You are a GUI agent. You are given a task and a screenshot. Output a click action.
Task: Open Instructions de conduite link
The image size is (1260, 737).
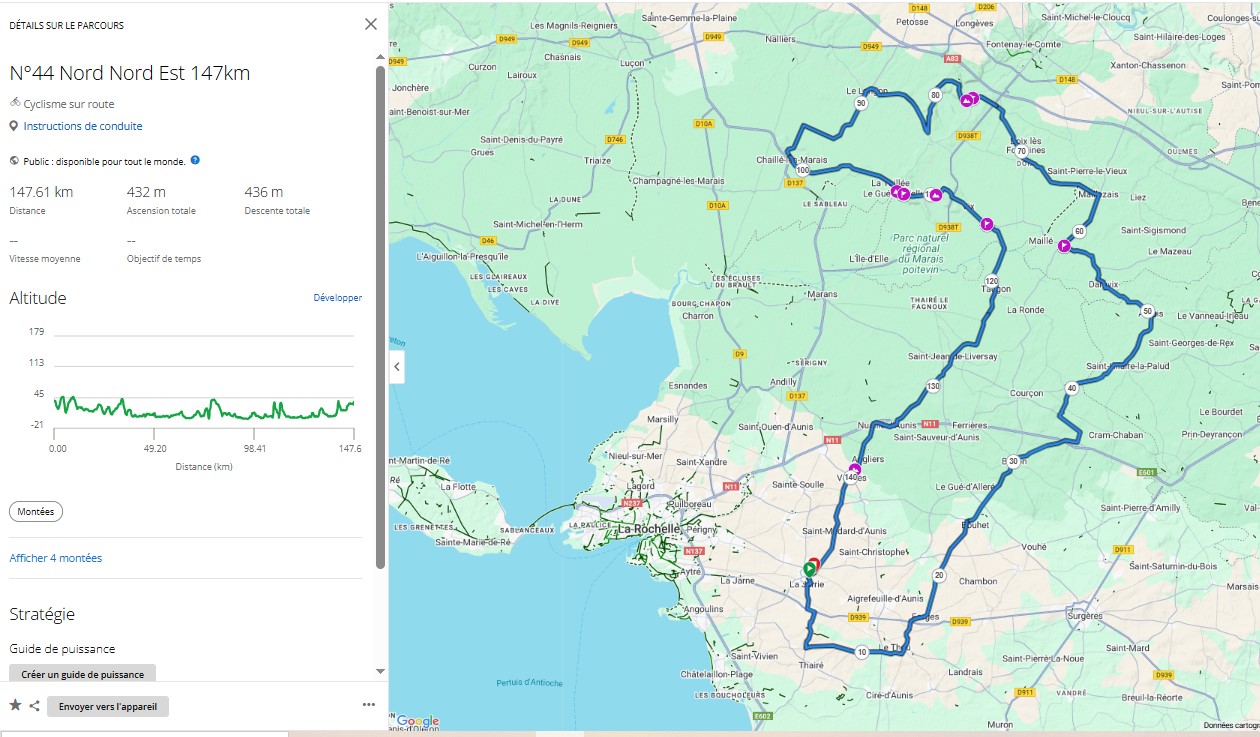coord(83,126)
